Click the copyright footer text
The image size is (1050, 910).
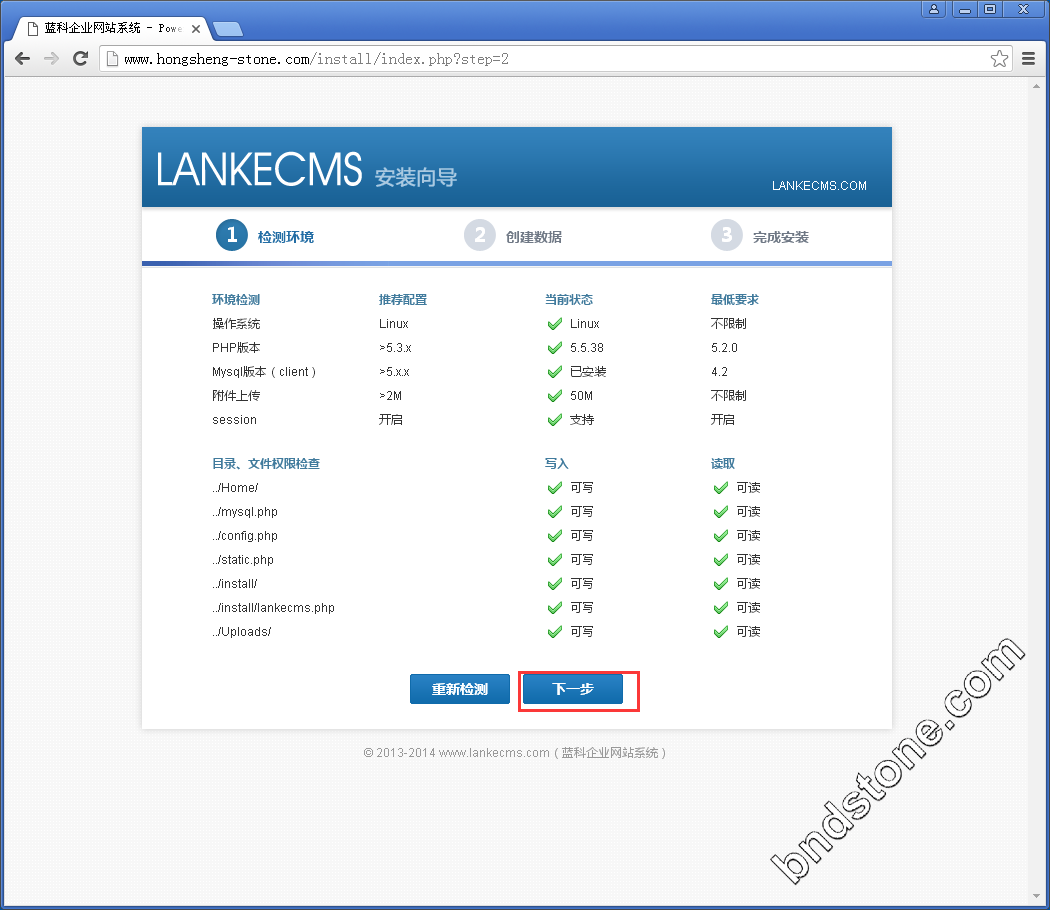514,753
